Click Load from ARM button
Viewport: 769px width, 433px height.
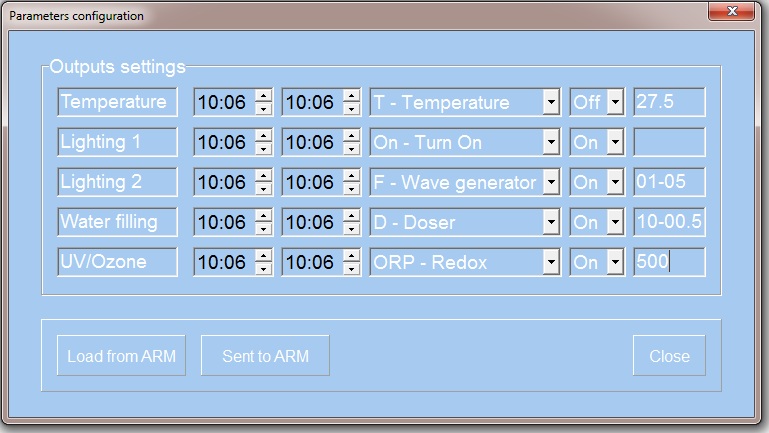point(120,356)
